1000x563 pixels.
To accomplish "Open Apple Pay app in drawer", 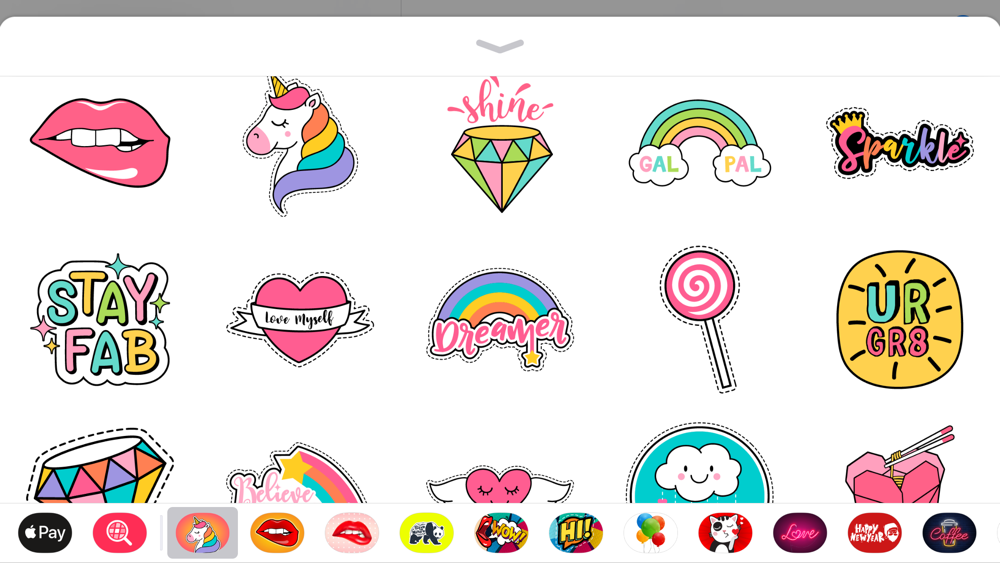I will [x=45, y=533].
